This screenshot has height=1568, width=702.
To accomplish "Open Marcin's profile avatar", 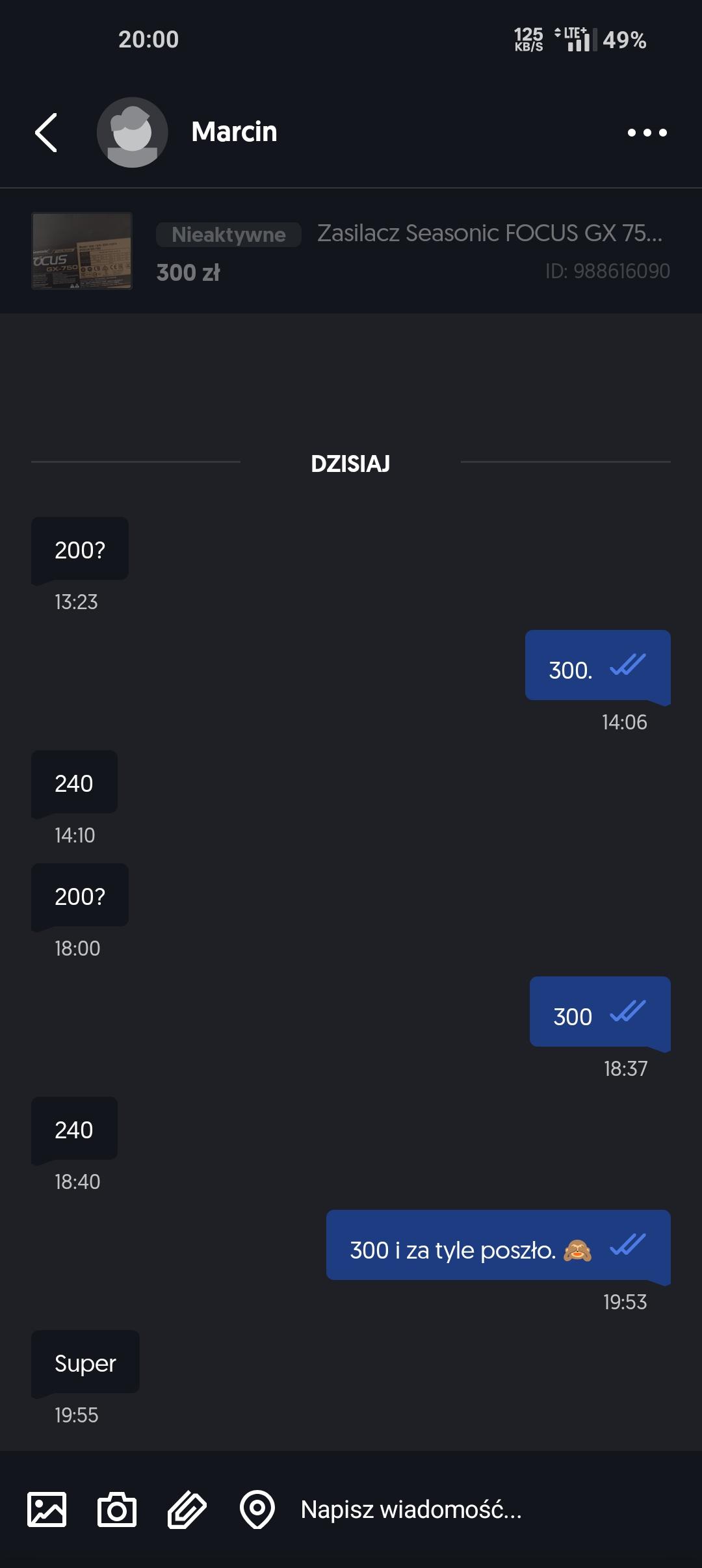I will click(133, 133).
